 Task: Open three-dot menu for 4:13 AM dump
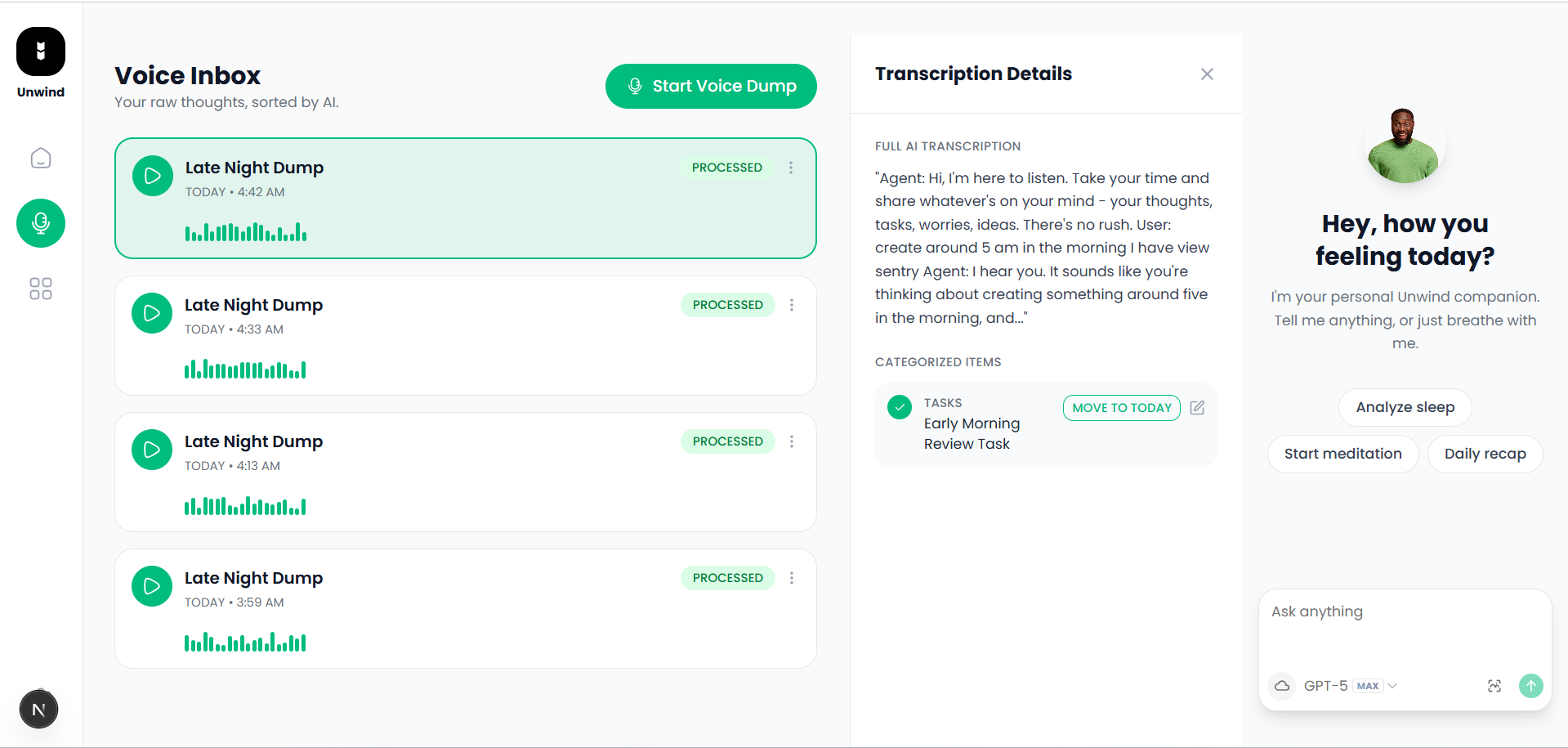(x=791, y=441)
